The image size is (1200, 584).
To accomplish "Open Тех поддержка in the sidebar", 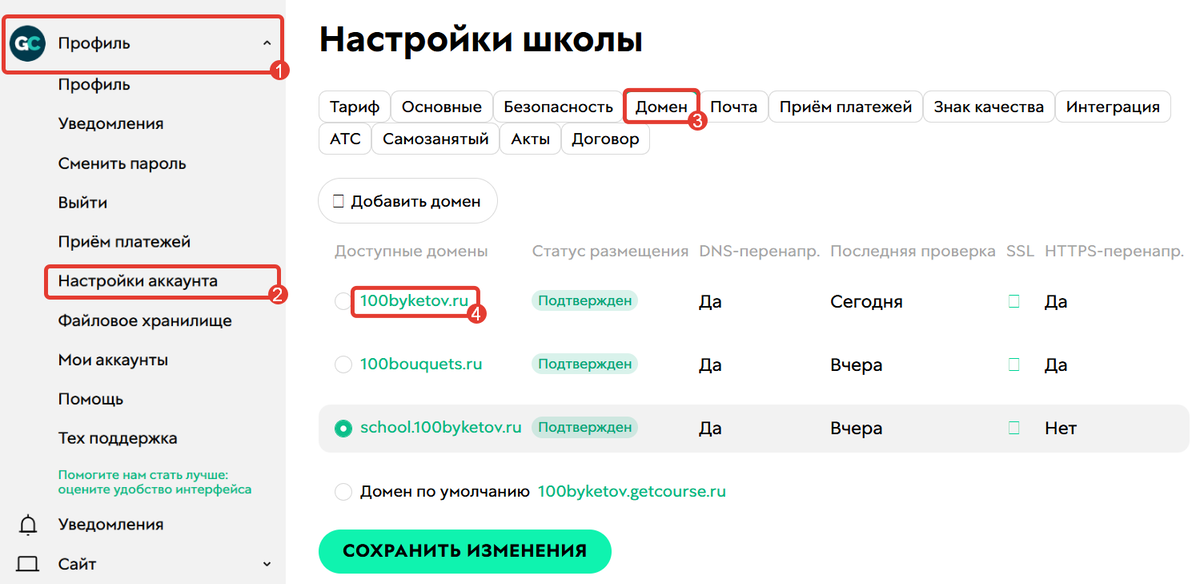I will (x=118, y=438).
